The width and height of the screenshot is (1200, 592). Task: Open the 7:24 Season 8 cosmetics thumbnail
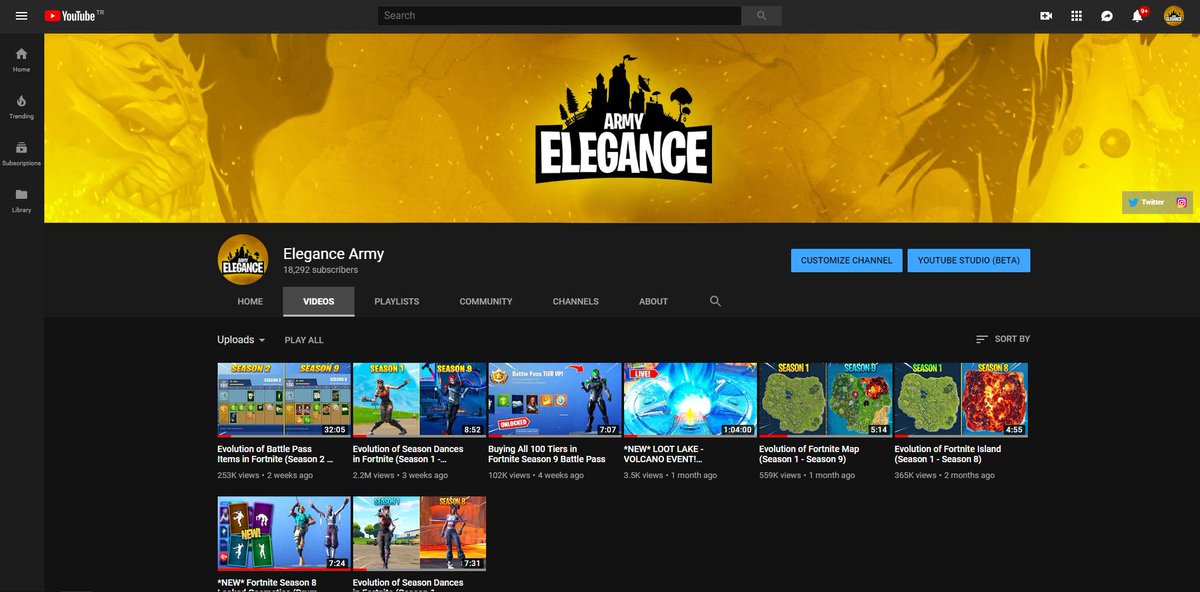284,533
